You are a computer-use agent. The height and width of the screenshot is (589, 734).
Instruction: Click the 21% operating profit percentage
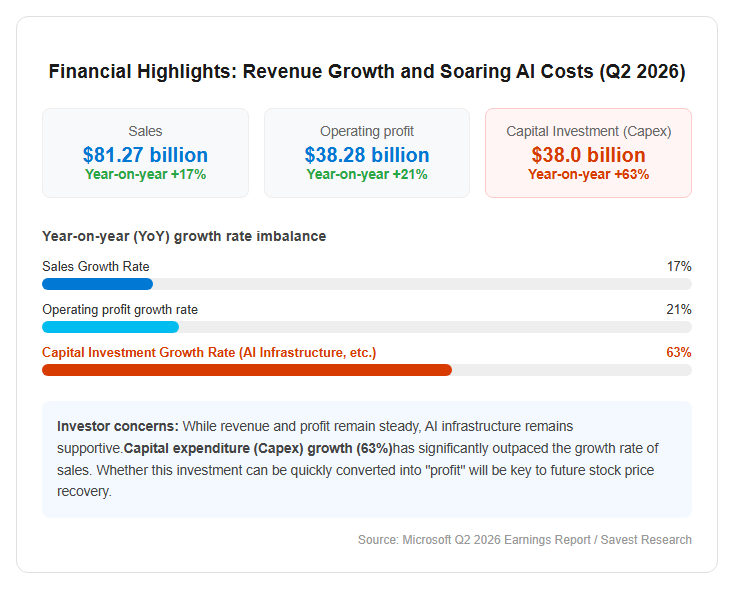pos(679,309)
